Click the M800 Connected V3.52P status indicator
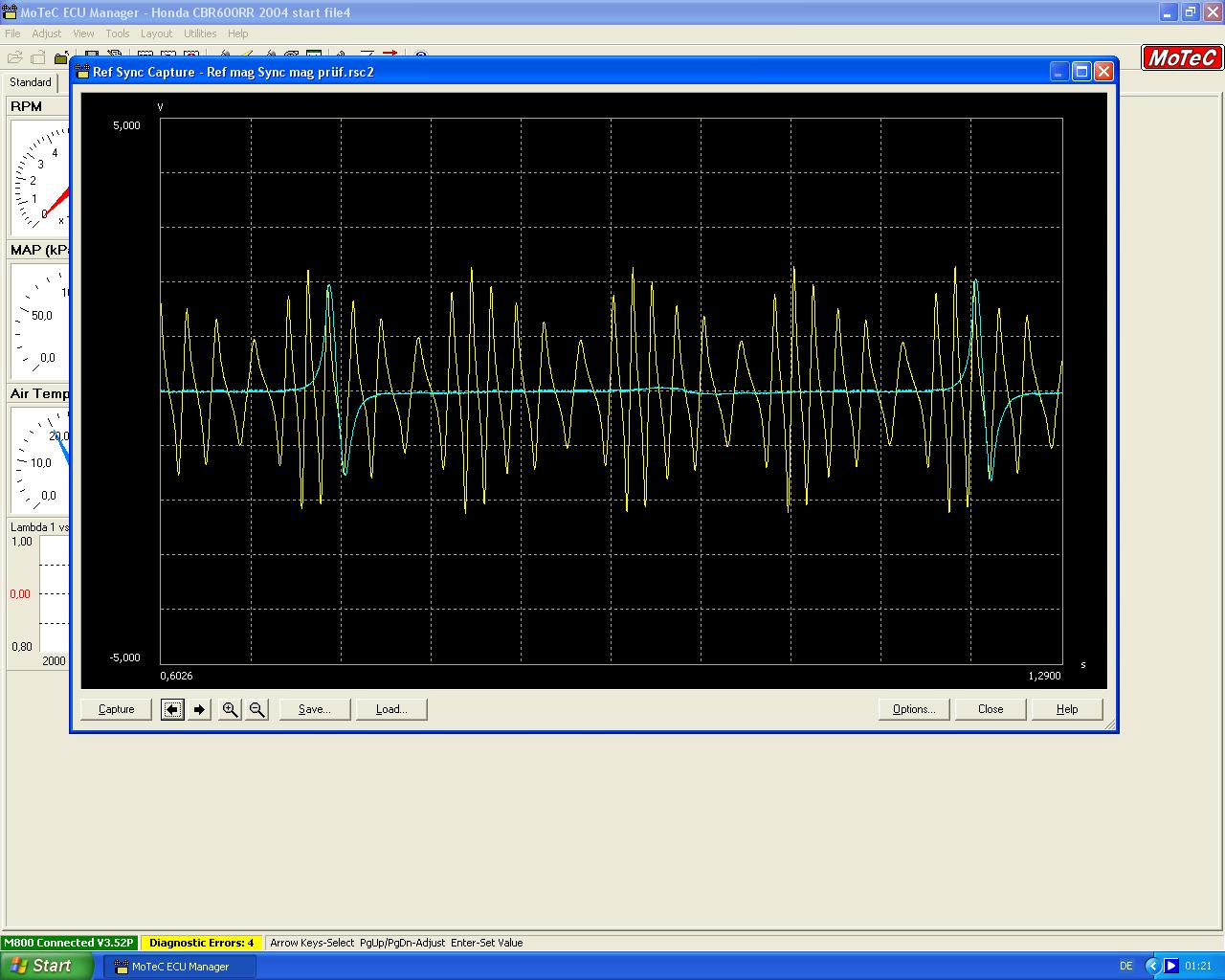Screen dimensions: 1225x980 click(68, 943)
